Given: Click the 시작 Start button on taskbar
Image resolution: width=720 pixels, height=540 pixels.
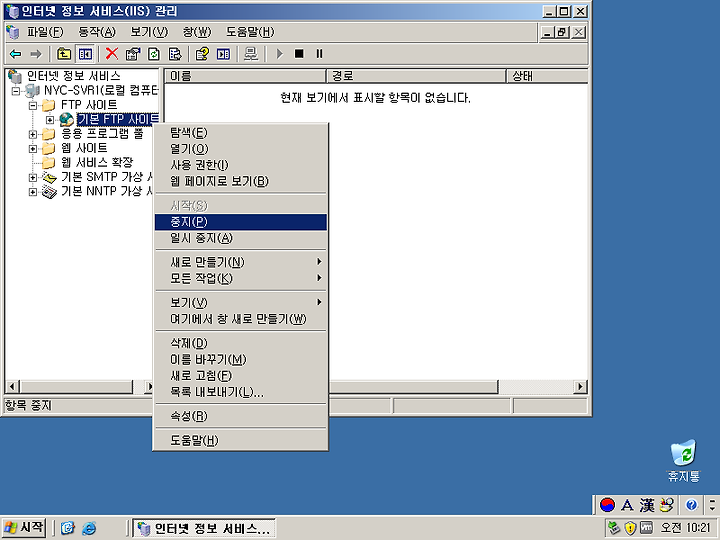Looking at the screenshot, I should (23, 528).
